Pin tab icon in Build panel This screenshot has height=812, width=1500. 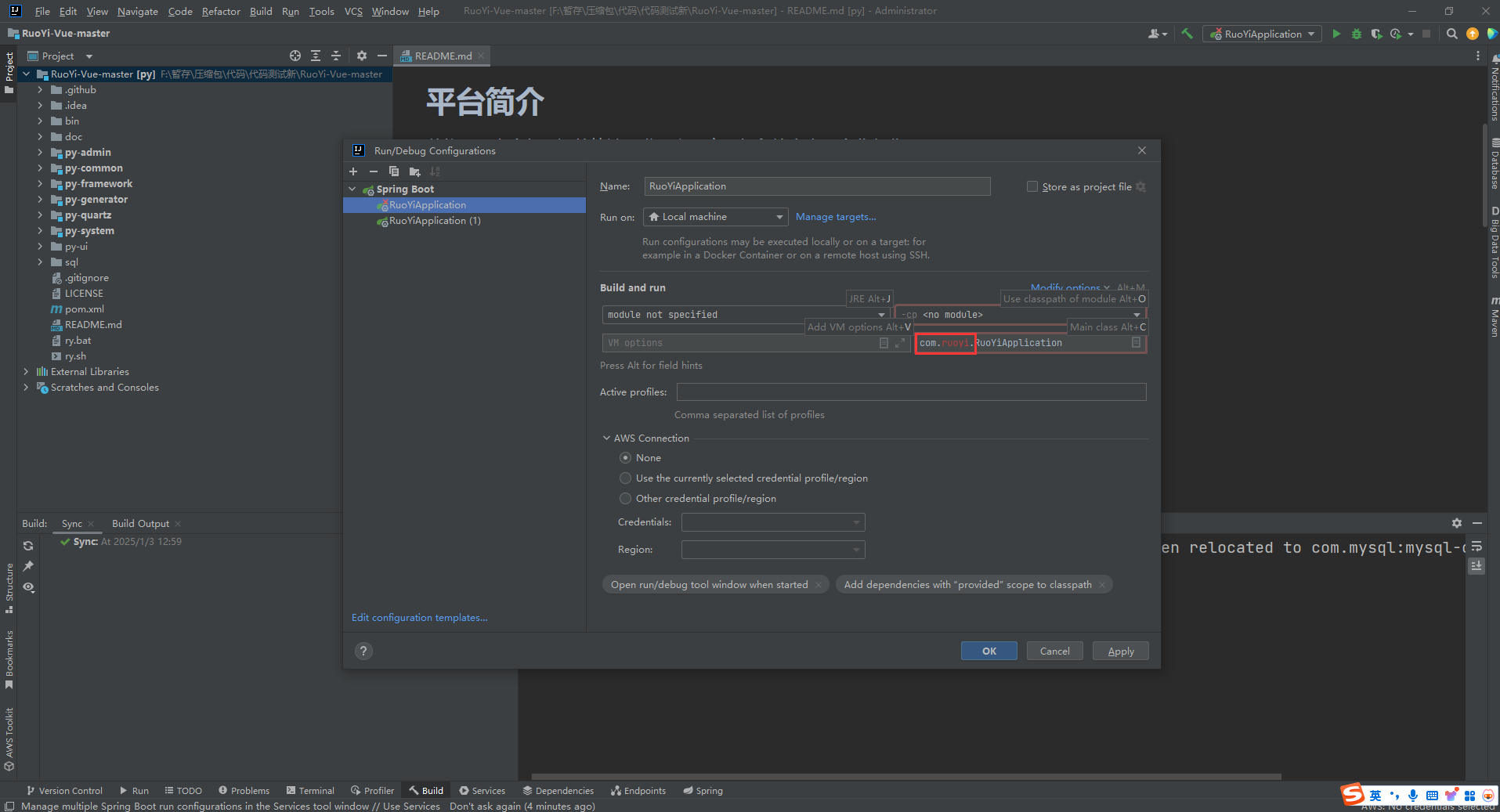click(28, 566)
